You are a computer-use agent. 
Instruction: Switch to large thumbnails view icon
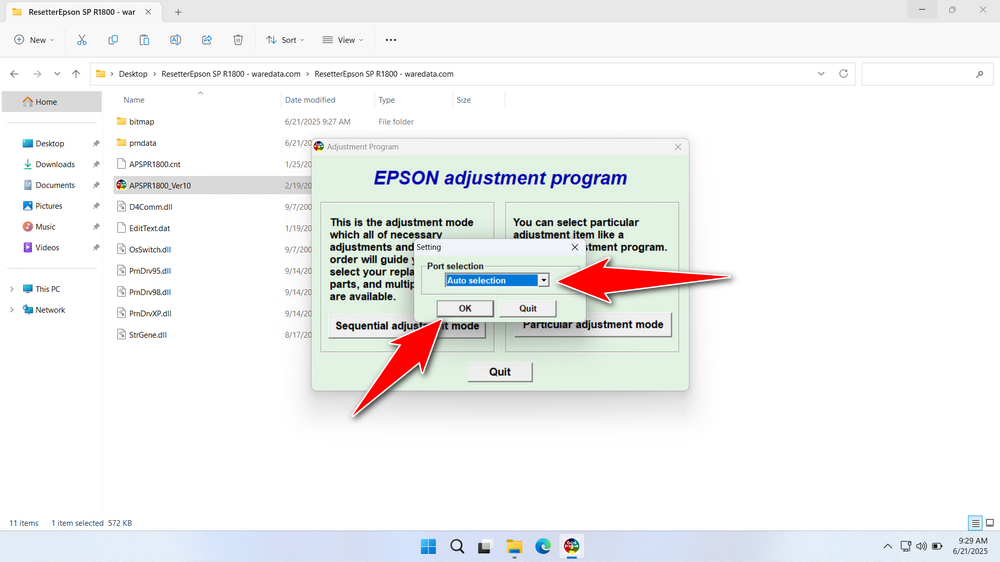pyautogui.click(x=990, y=523)
